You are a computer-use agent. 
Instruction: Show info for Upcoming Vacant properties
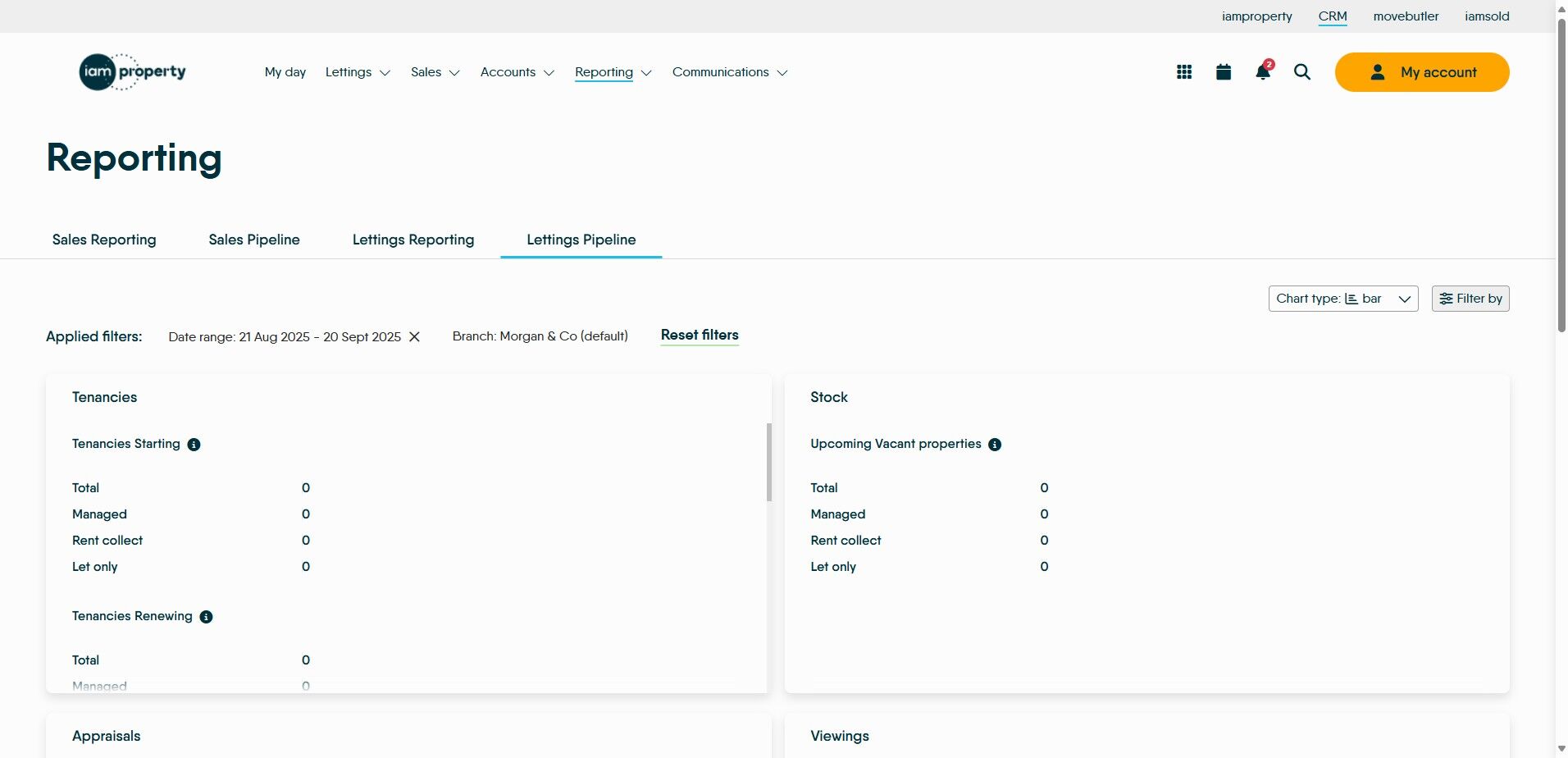pyautogui.click(x=995, y=445)
